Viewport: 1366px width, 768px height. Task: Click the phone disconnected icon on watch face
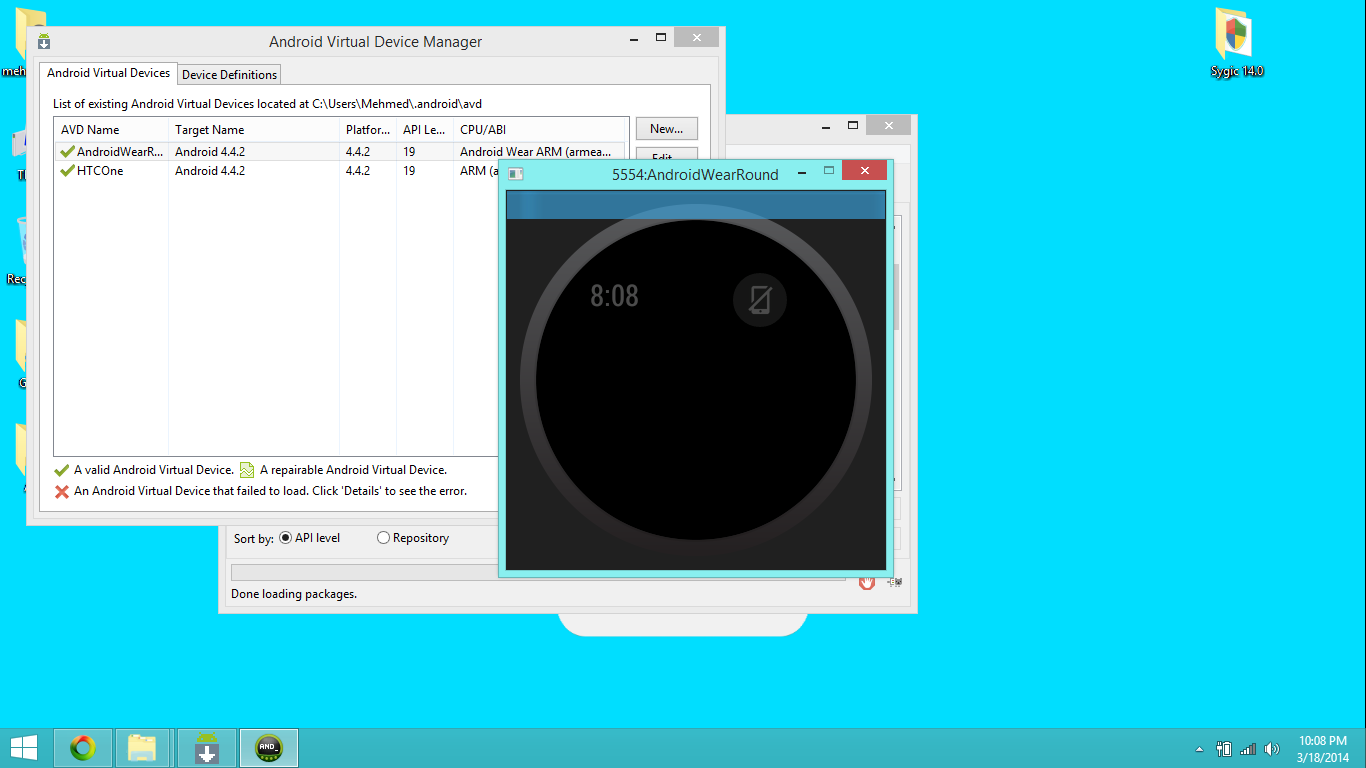pyautogui.click(x=760, y=300)
